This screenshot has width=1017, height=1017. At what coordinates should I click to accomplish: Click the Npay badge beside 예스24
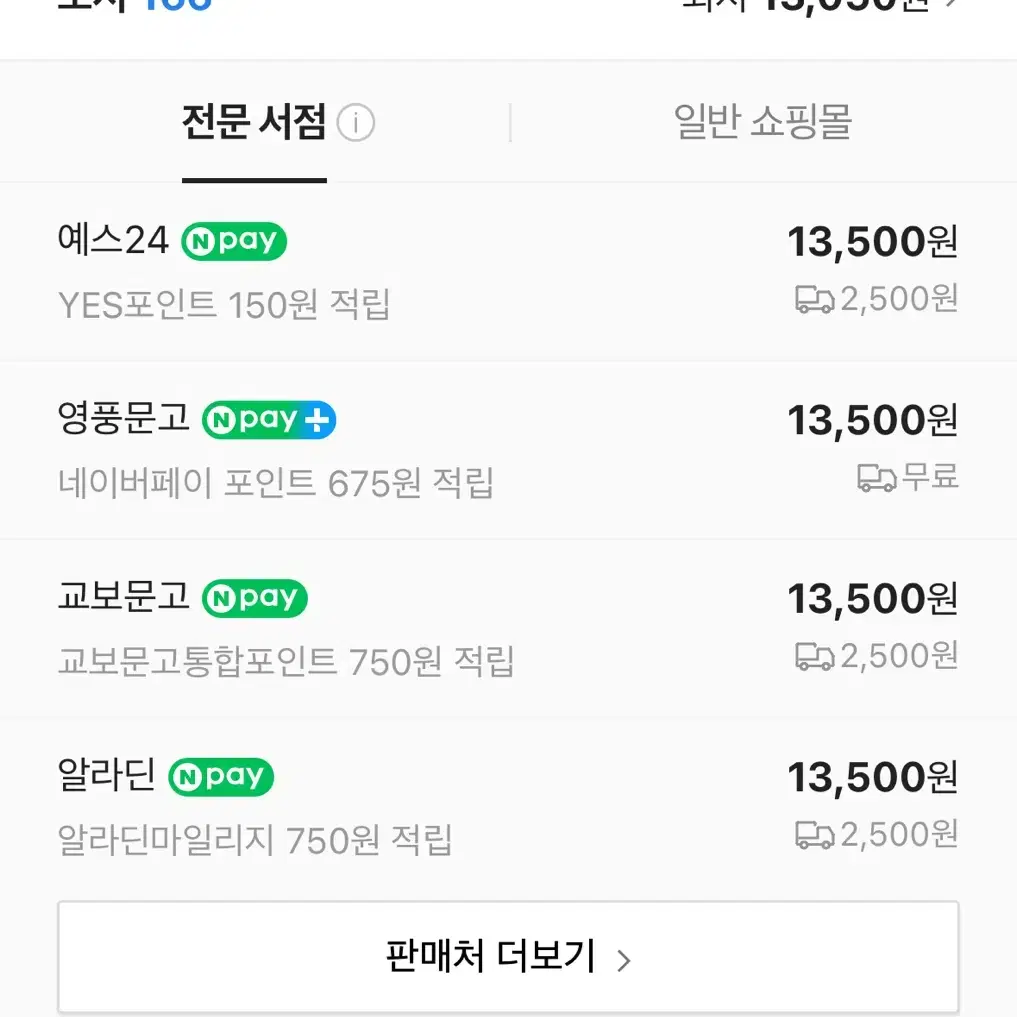click(233, 241)
